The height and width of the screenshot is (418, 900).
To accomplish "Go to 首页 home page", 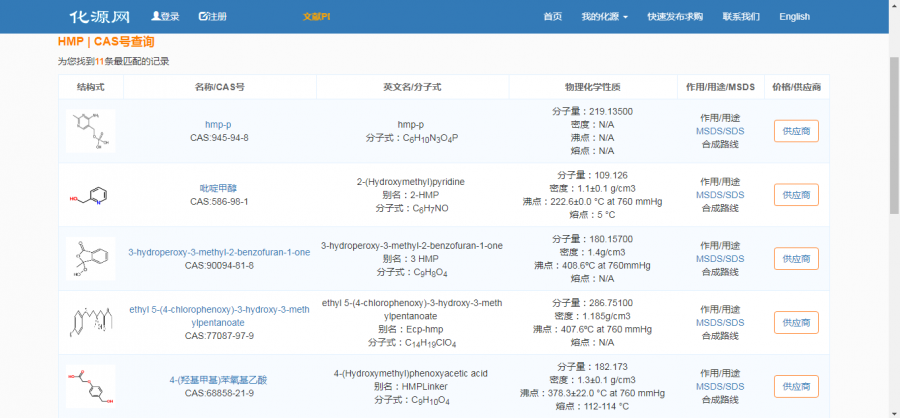I will pos(553,17).
